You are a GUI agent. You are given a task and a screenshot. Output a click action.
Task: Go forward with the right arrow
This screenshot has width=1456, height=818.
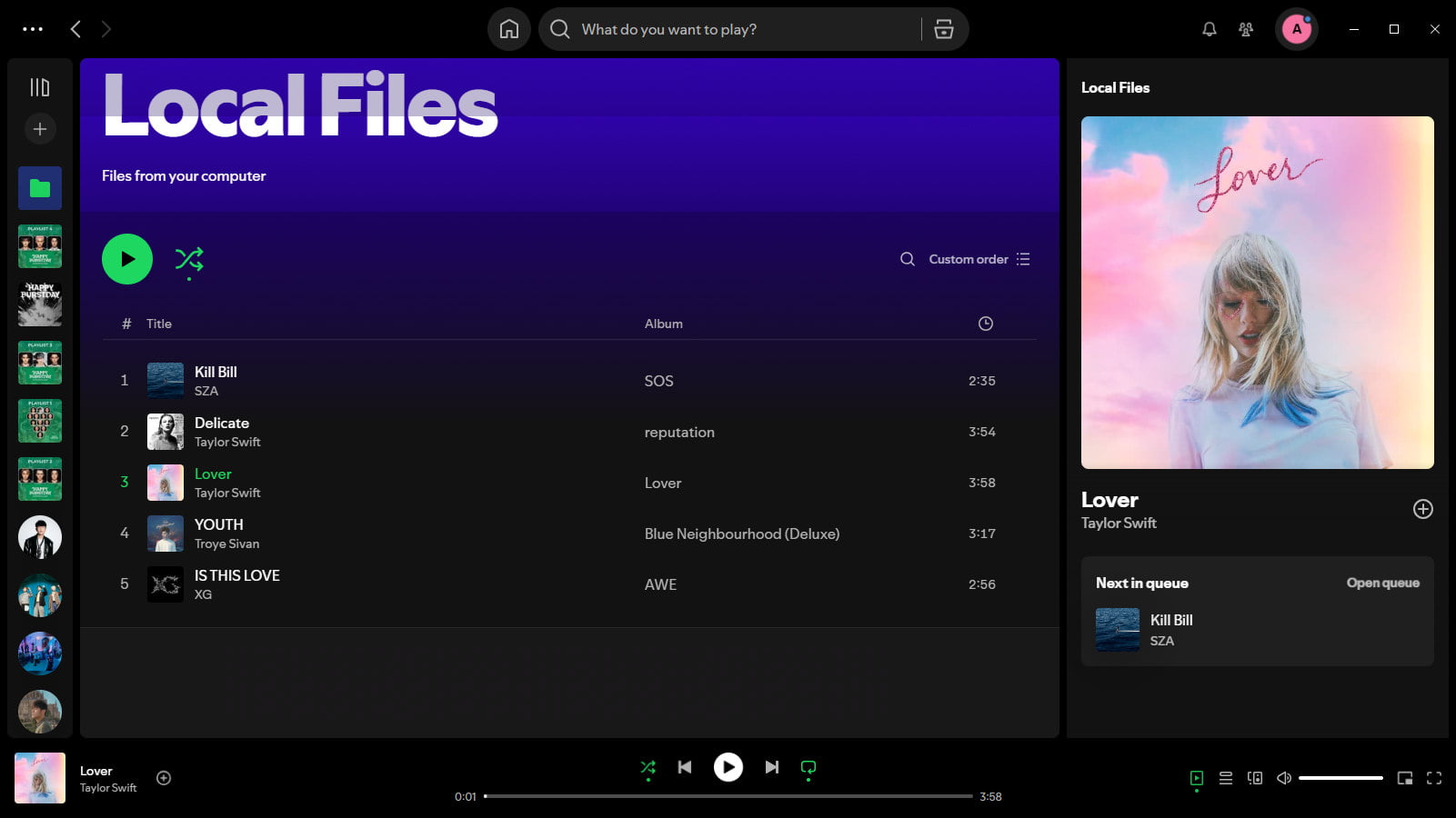(x=106, y=29)
